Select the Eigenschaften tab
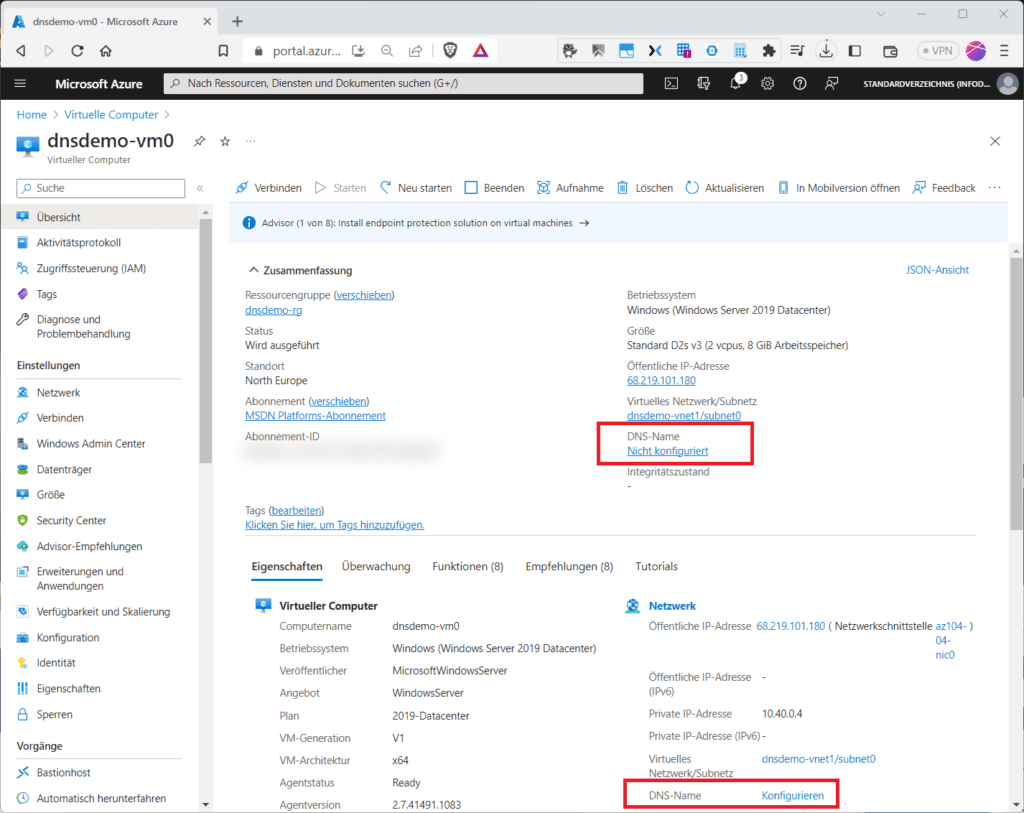Viewport: 1024px width, 813px height. coord(287,567)
